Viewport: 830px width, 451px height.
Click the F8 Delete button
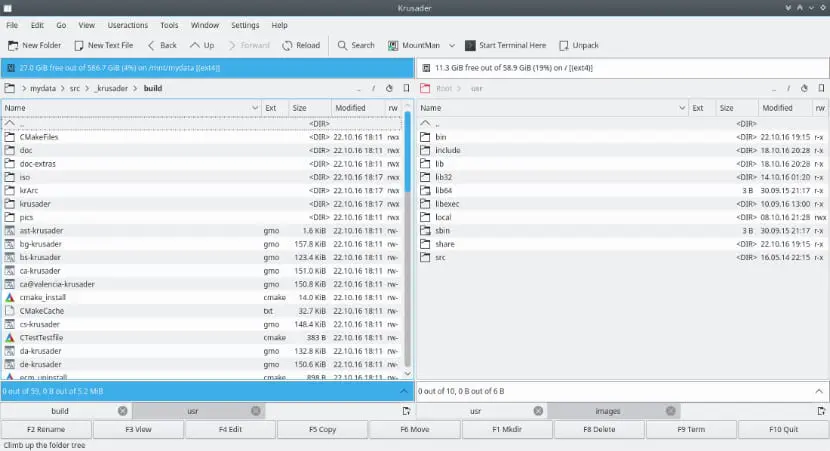[599, 429]
